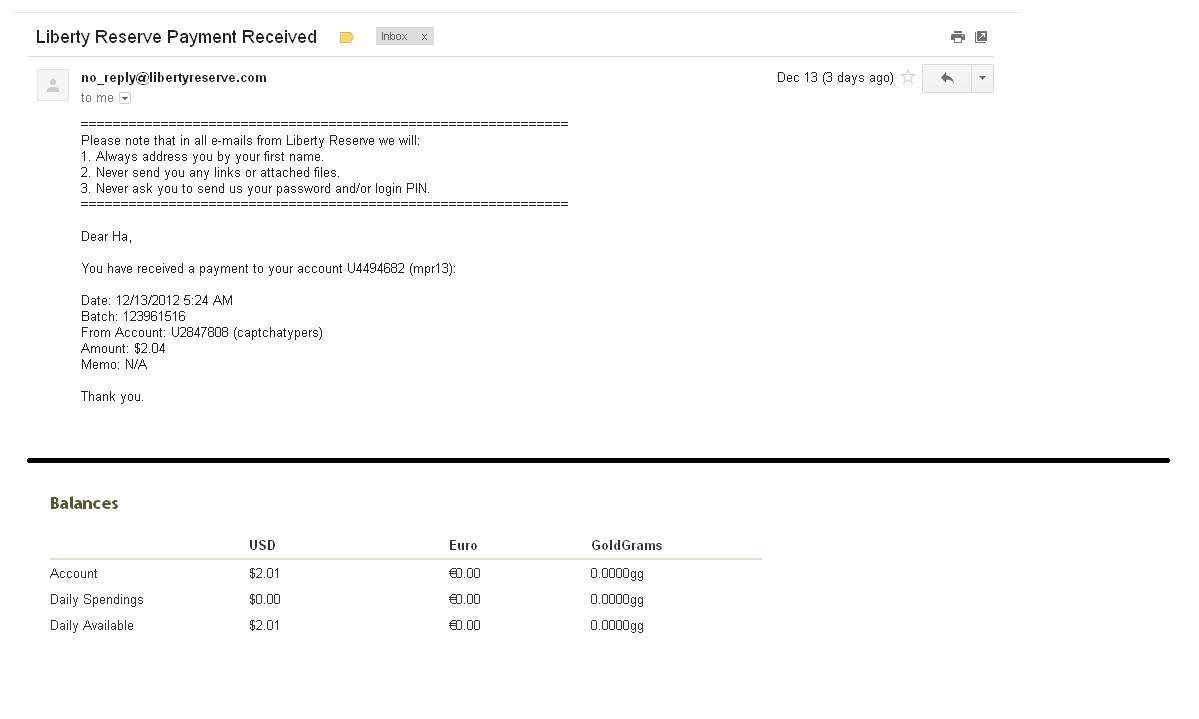This screenshot has width=1199, height=719.
Task: Click 'Batch: 123961516' line
Action: 133,317
